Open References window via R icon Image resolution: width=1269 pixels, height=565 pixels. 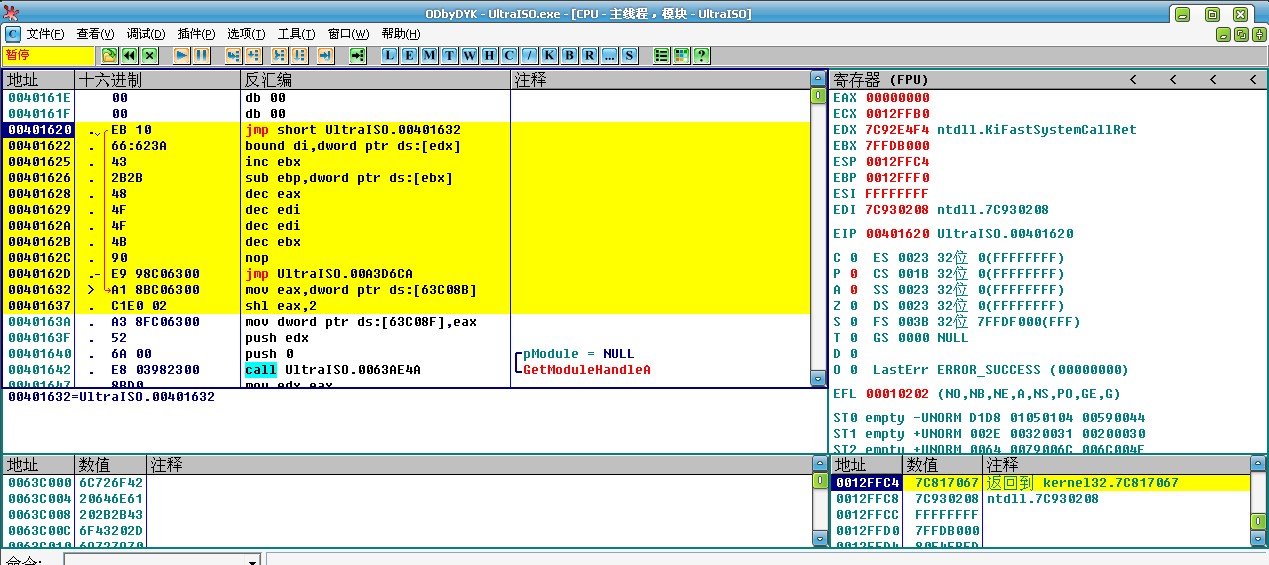click(589, 55)
